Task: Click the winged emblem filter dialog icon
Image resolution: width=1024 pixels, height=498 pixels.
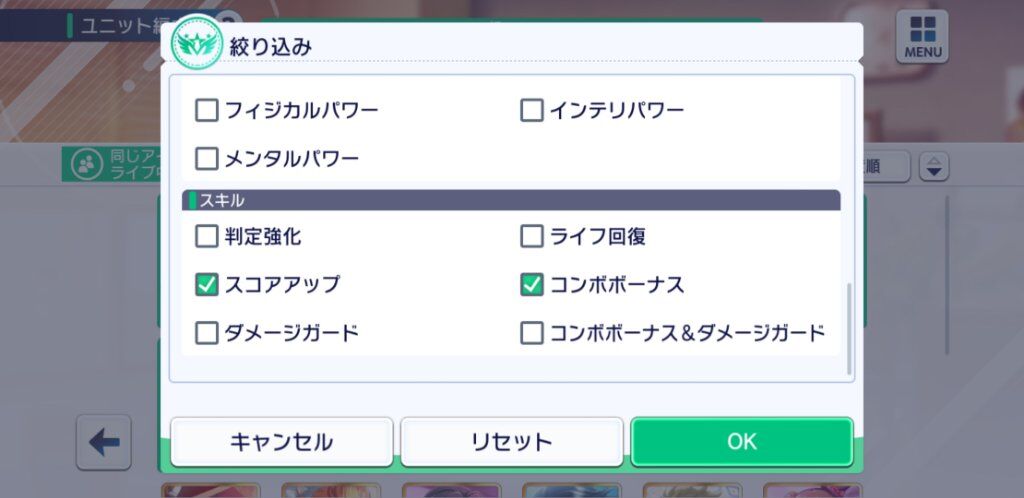Action: point(197,44)
